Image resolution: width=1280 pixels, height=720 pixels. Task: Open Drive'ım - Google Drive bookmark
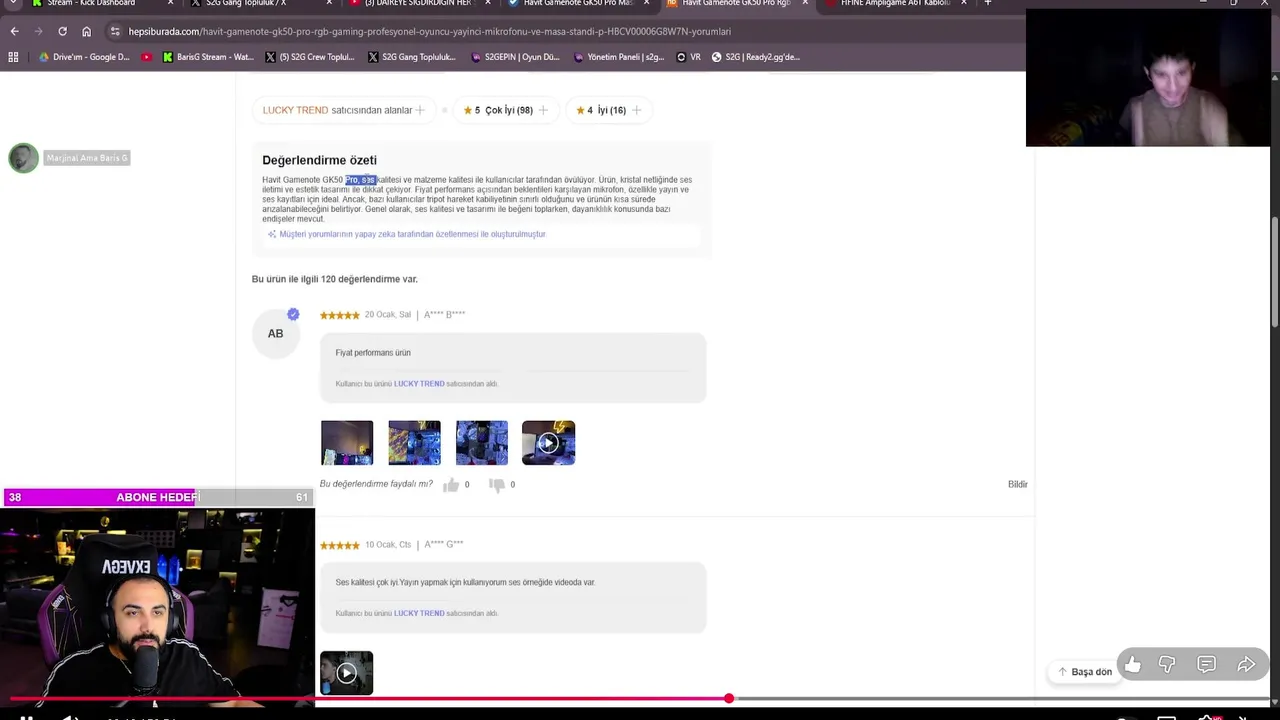pyautogui.click(x=84, y=57)
